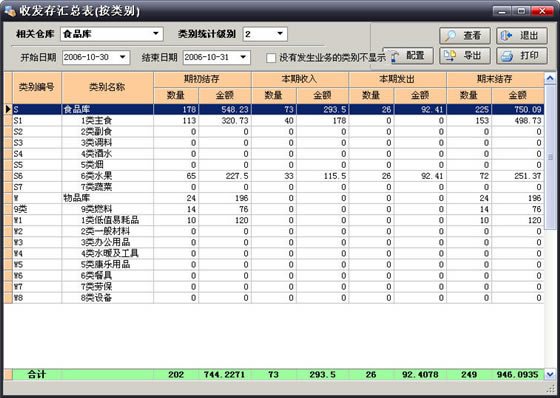Click the scrollbar down arrow
Viewport: 560px width, 398px height.
click(550, 374)
